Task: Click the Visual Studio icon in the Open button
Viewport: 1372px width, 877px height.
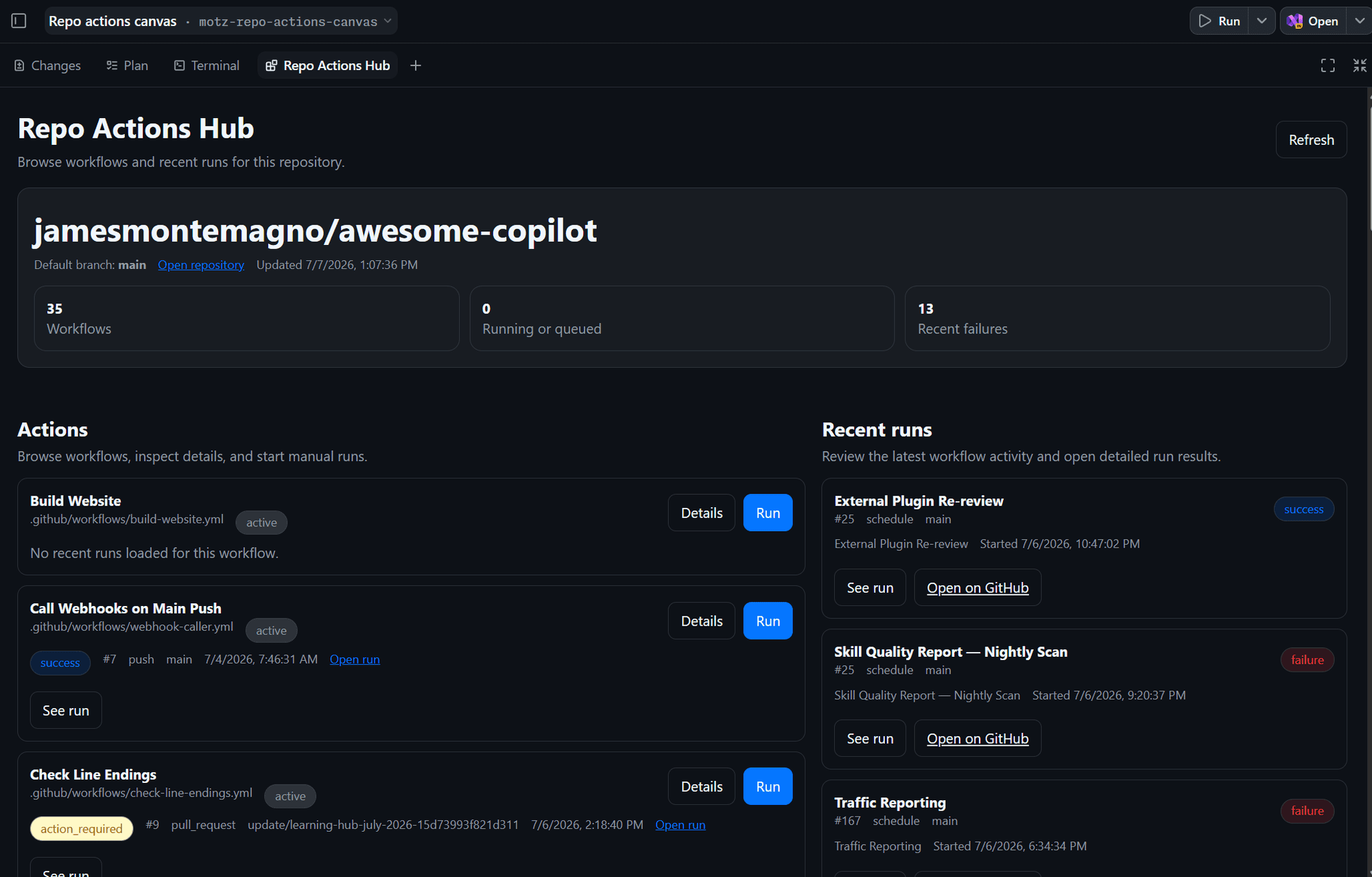Action: tap(1294, 21)
